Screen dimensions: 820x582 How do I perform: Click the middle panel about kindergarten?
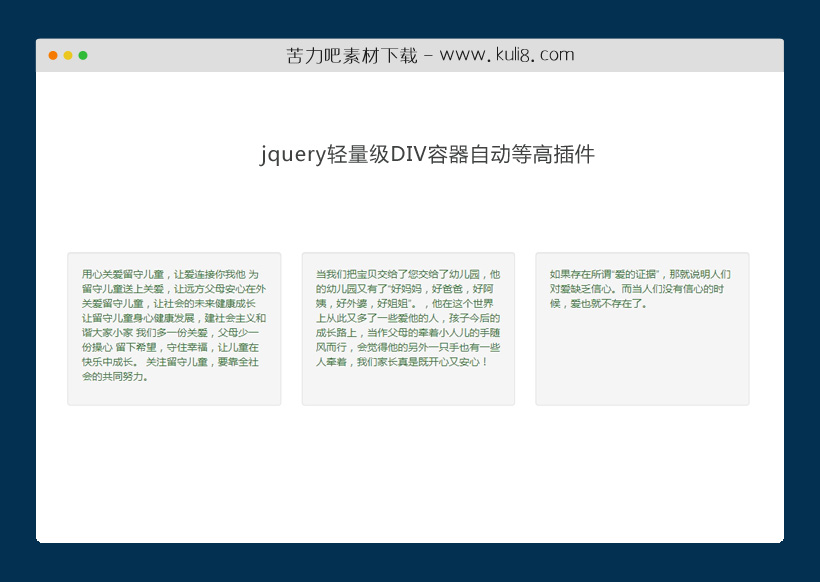410,327
